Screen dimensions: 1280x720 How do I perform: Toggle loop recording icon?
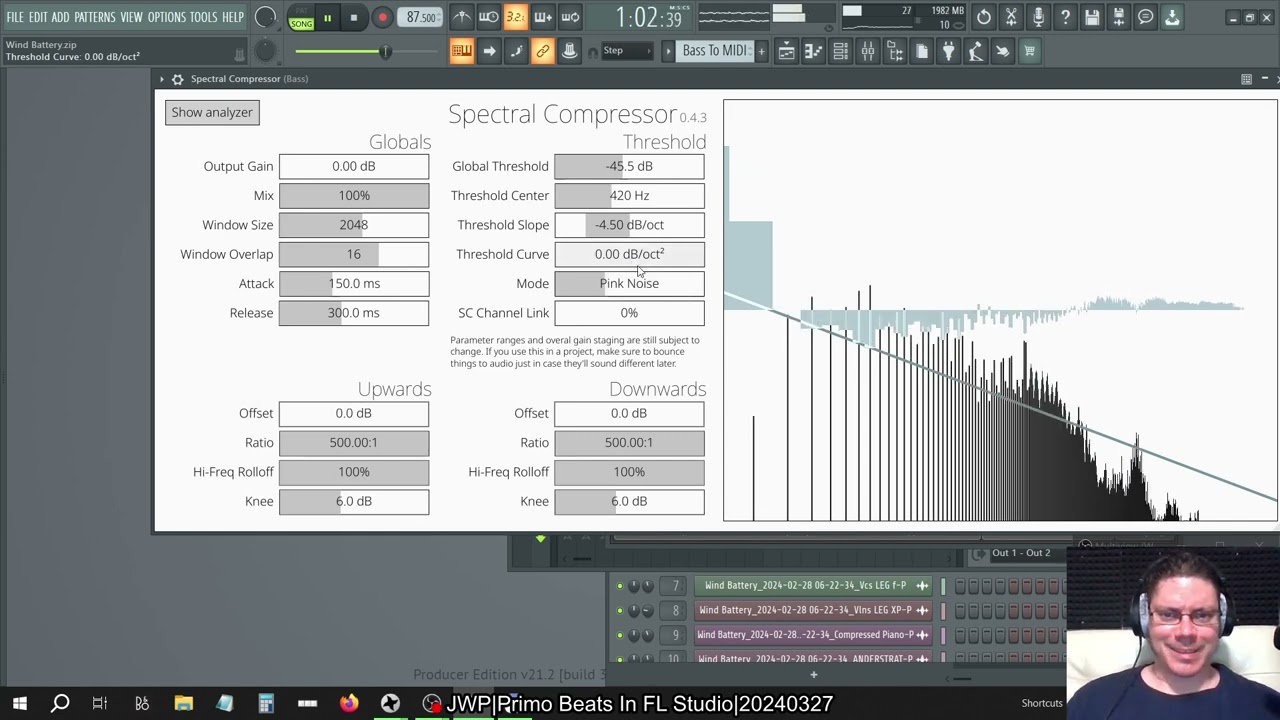570,17
